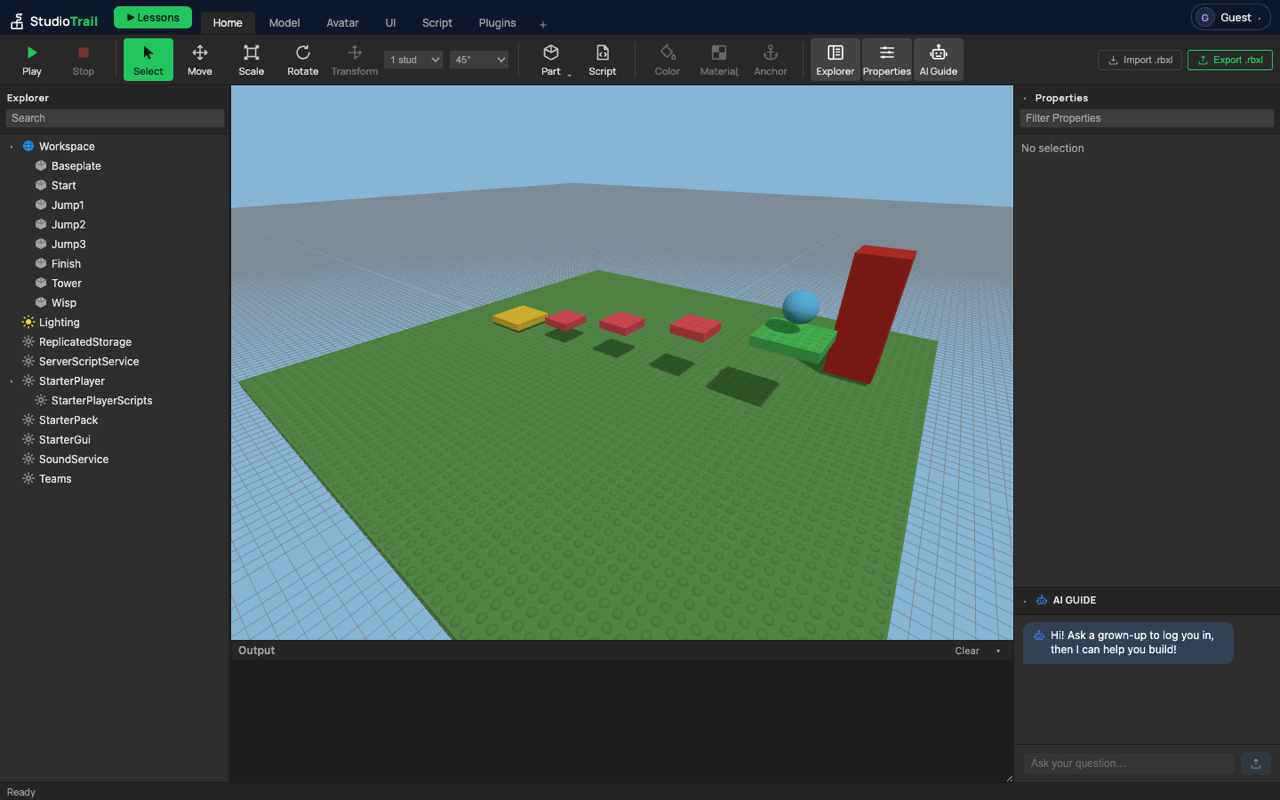1280x800 pixels.
Task: Open the 45° rotation snap dropdown
Action: (x=479, y=60)
